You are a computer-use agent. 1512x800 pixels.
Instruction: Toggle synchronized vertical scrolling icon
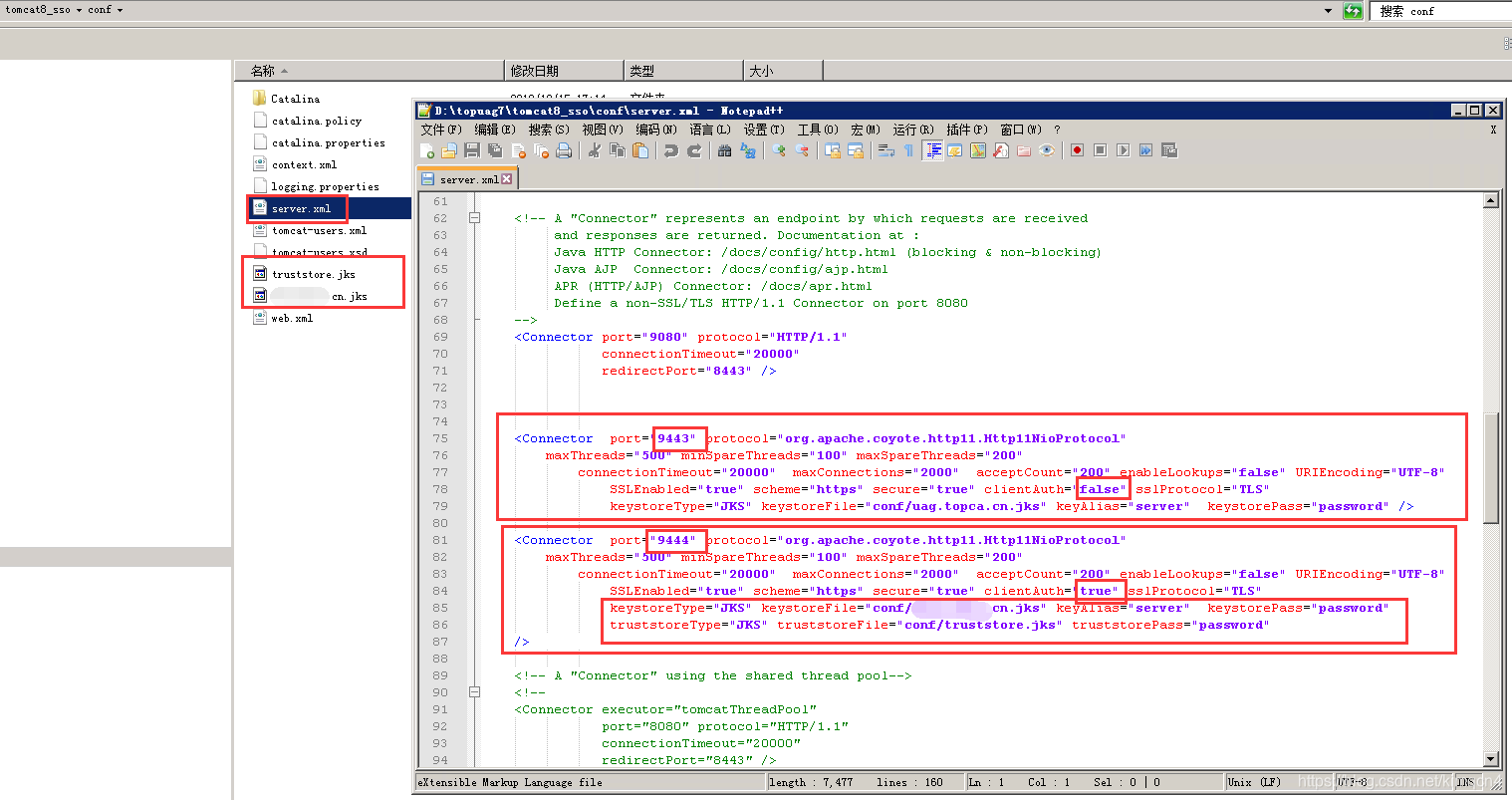coord(832,150)
